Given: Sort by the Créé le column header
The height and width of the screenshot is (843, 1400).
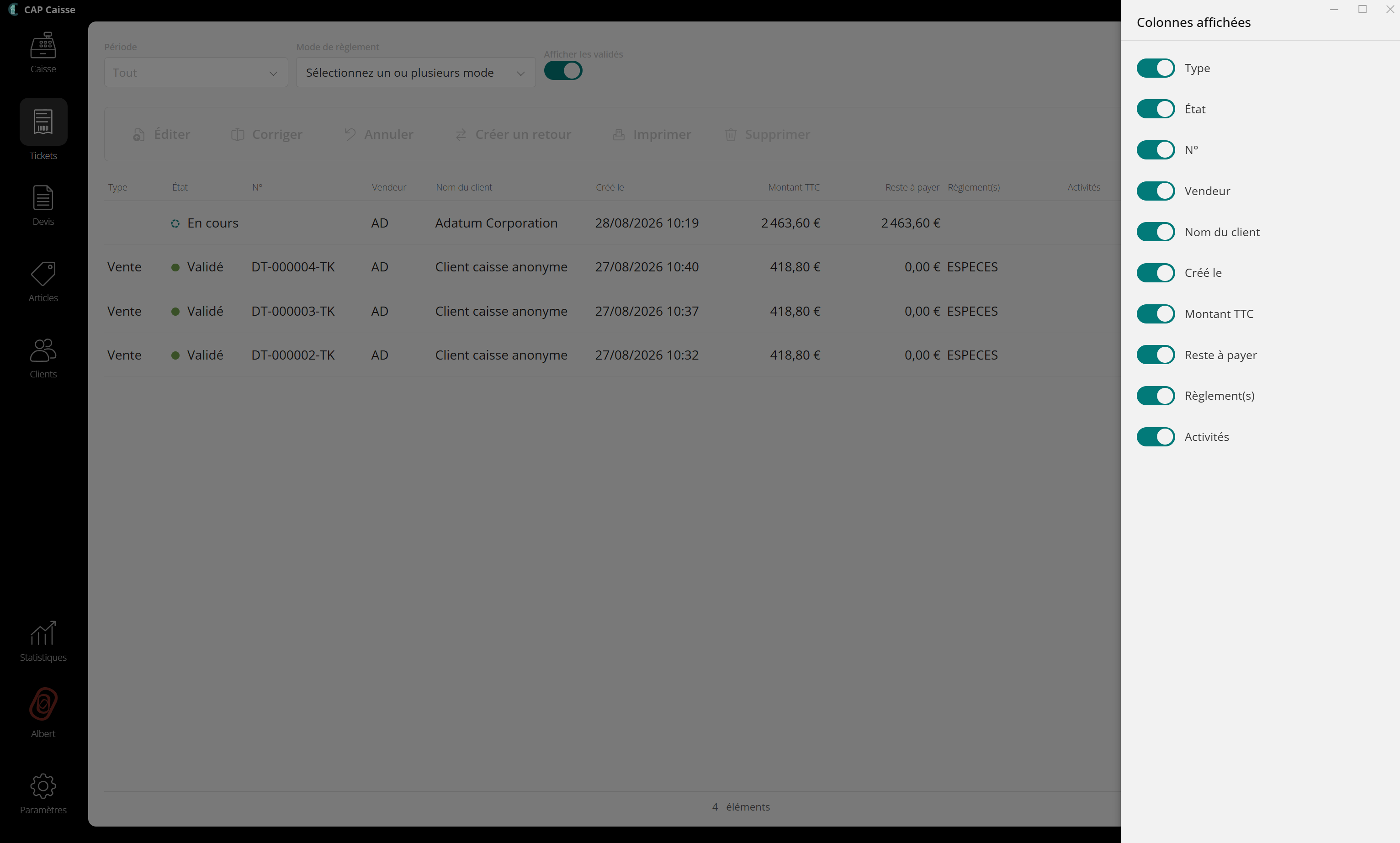Looking at the screenshot, I should pyautogui.click(x=610, y=187).
